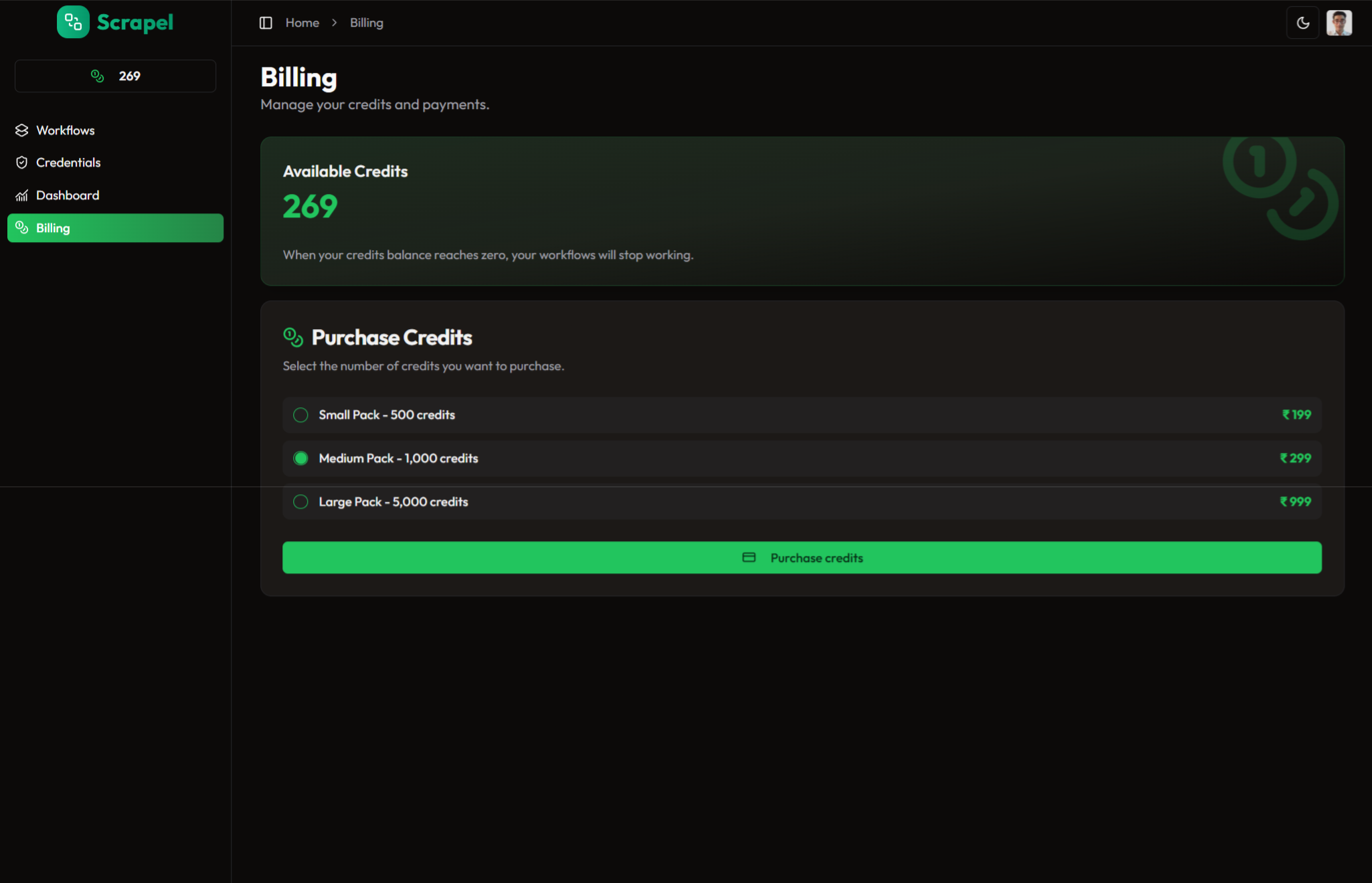Click the Billing coins icon in sidebar
The height and width of the screenshot is (883, 1372).
pos(22,227)
